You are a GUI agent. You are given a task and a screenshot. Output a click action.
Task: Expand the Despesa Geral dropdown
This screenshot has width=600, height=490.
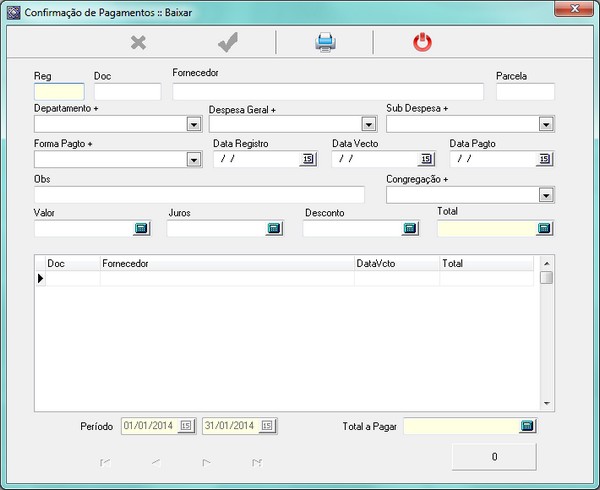[369, 124]
